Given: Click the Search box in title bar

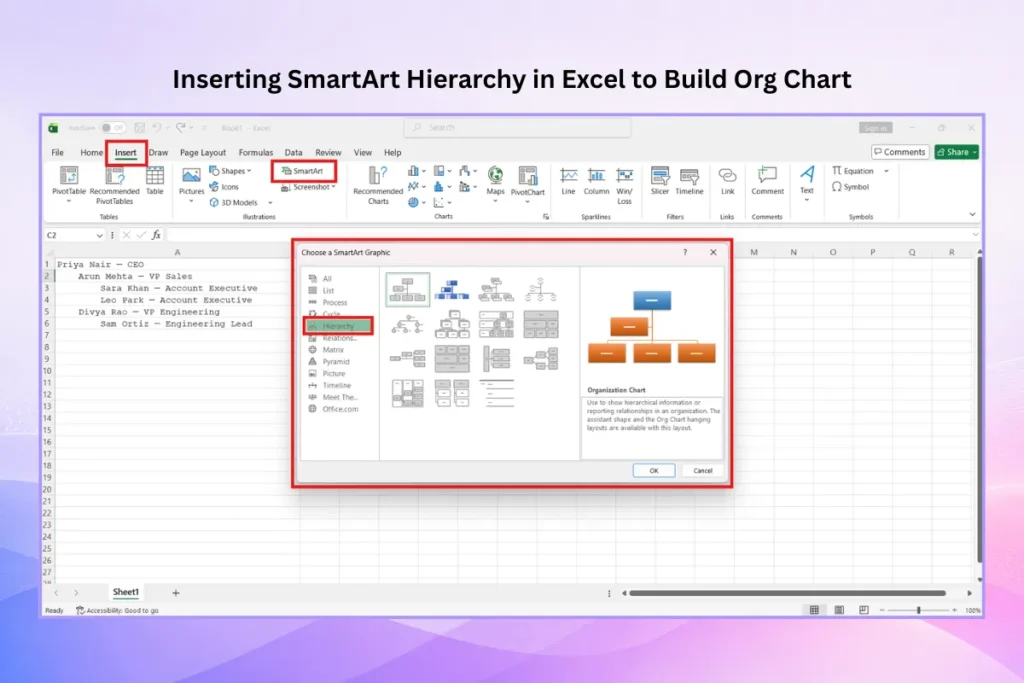Looking at the screenshot, I should [x=517, y=128].
